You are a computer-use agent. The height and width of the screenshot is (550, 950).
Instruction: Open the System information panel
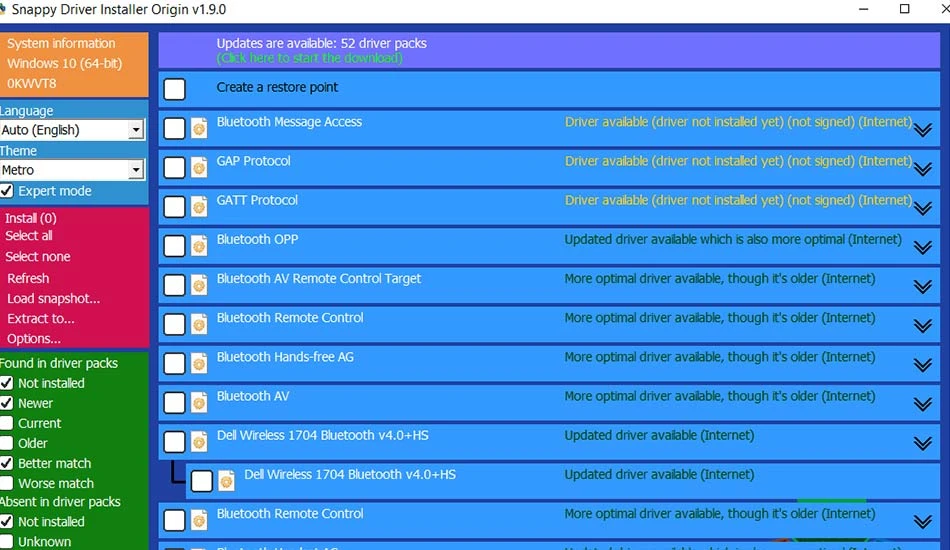(x=61, y=44)
